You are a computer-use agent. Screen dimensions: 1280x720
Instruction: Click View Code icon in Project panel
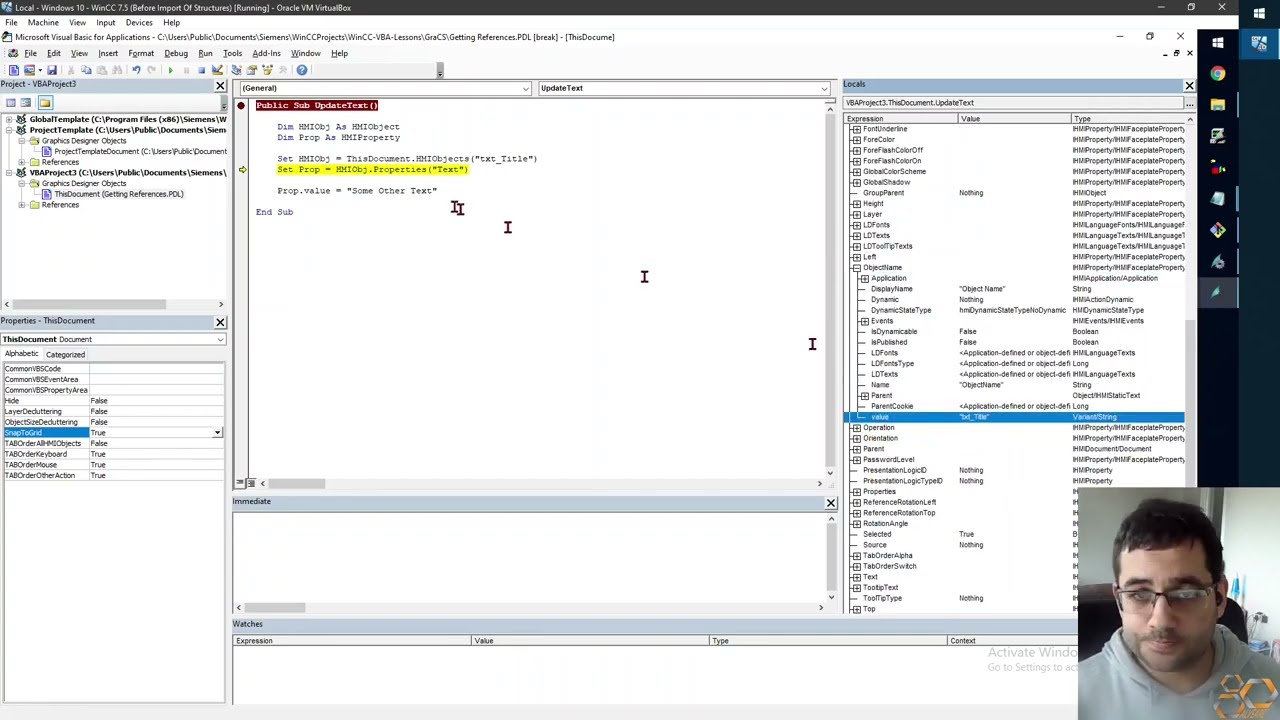(10, 103)
